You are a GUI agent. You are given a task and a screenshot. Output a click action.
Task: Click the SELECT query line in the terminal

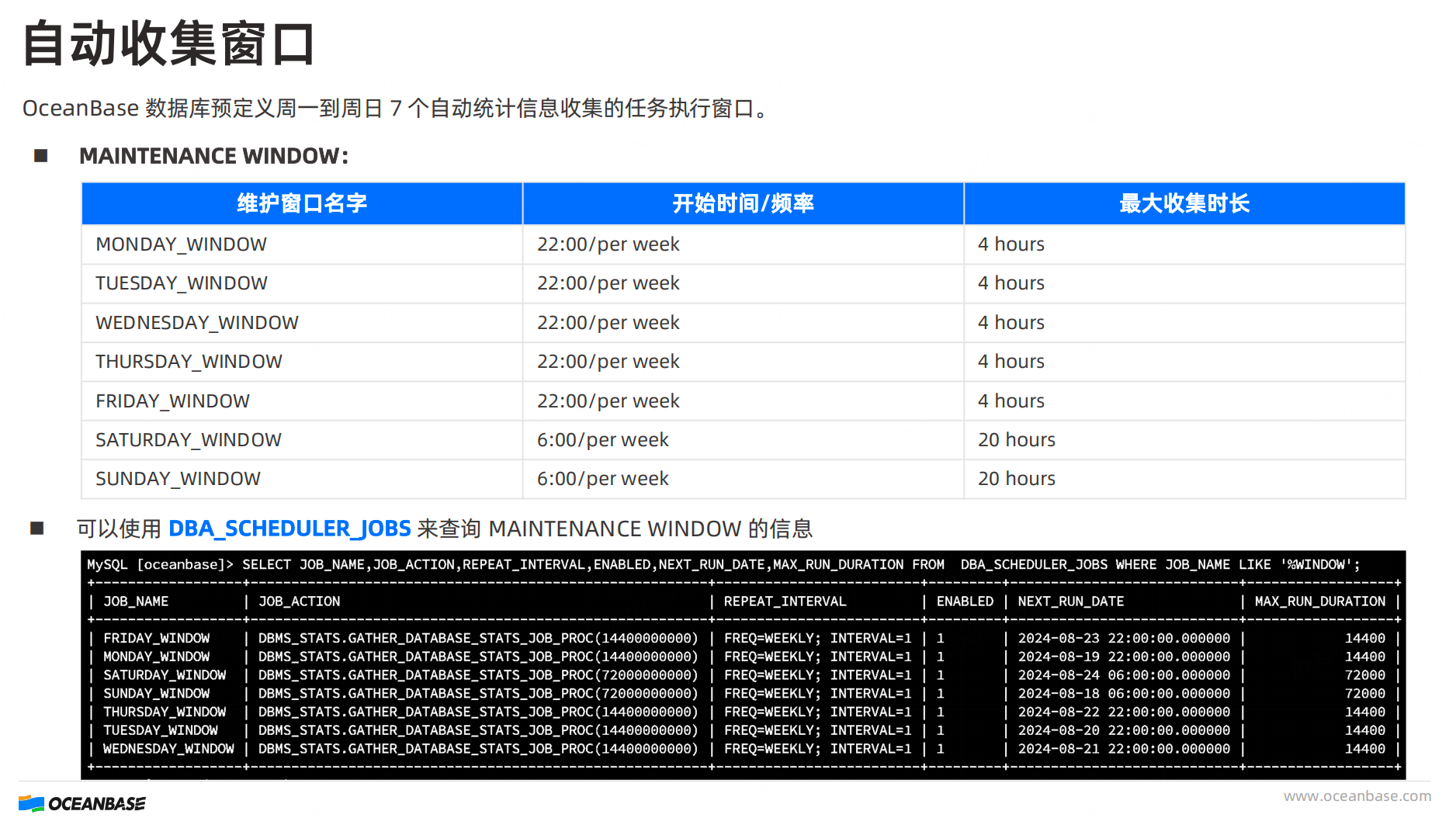click(x=722, y=565)
